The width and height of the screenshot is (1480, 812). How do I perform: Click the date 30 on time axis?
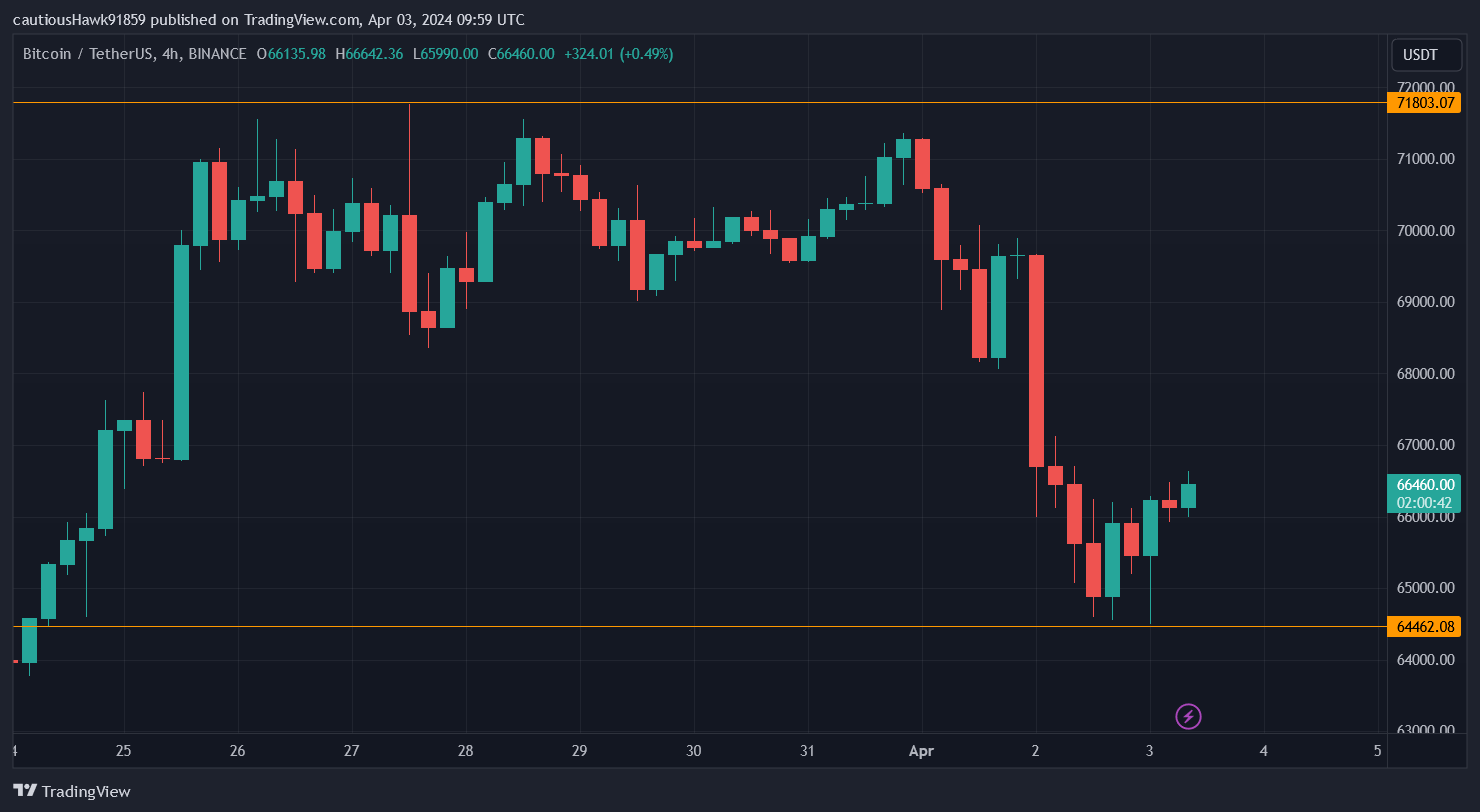pos(693,751)
